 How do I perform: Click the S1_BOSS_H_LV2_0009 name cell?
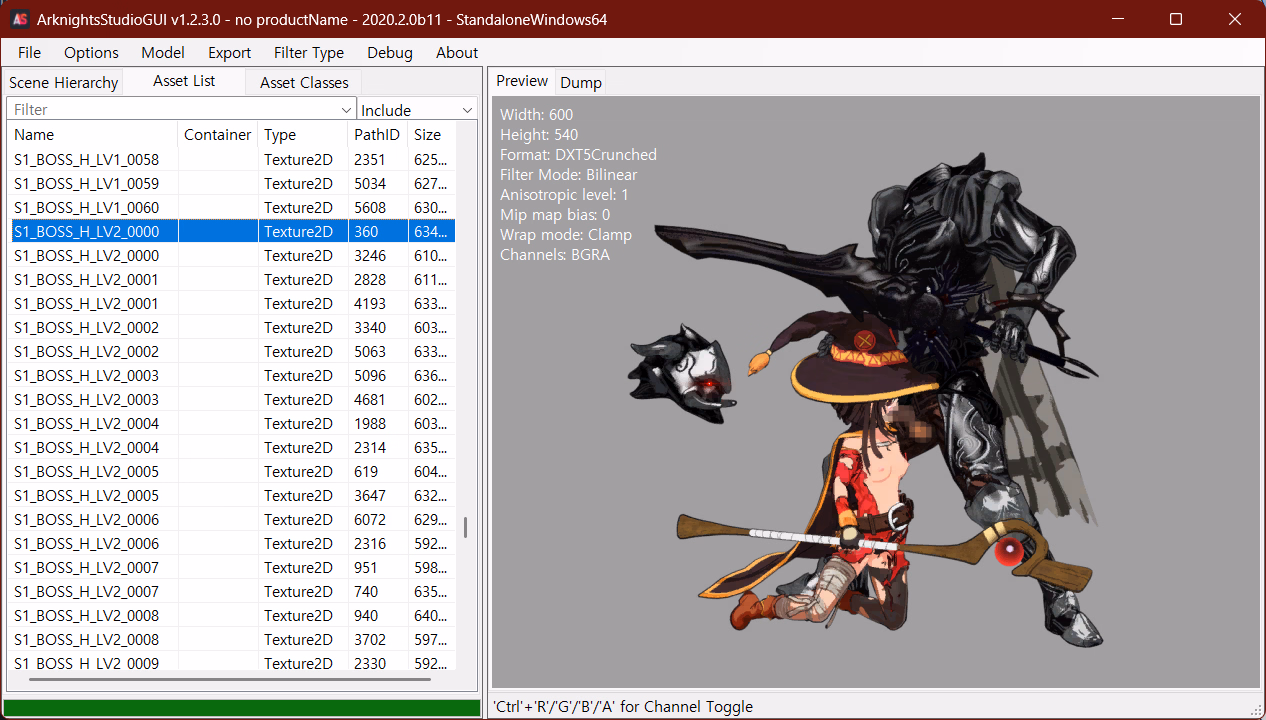87,662
